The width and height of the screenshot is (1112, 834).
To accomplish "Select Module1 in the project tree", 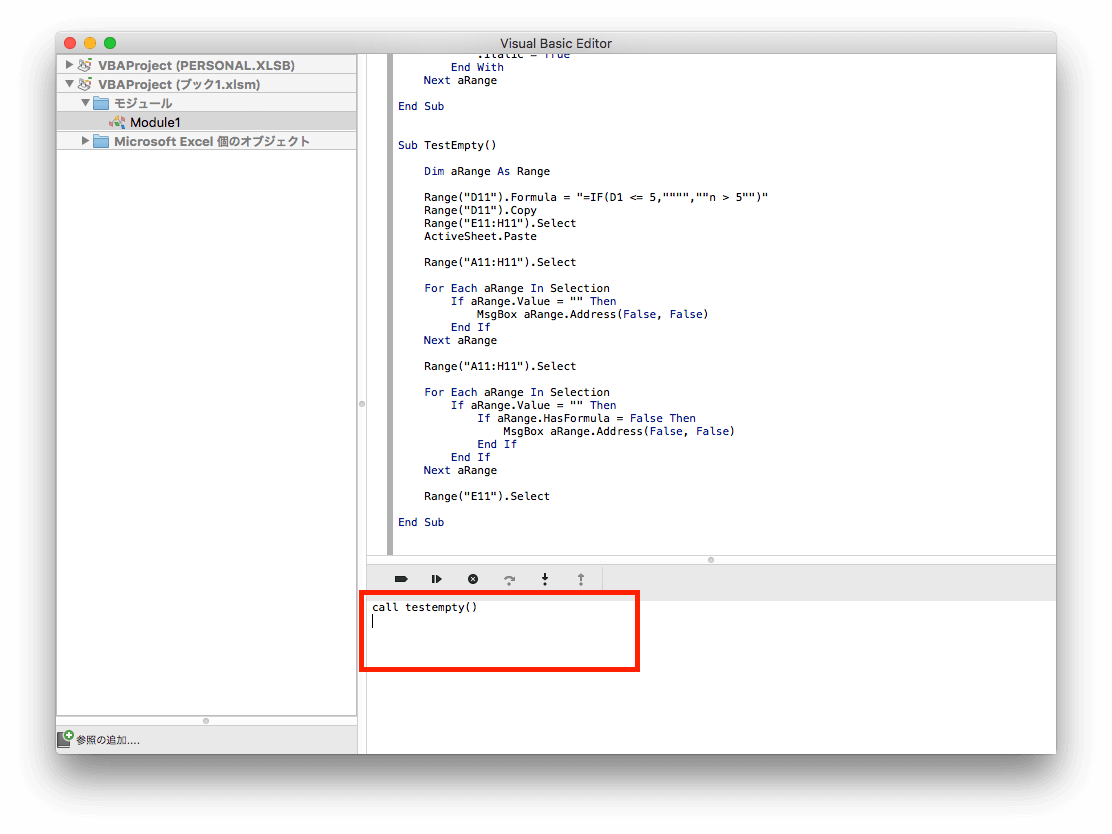I will (x=206, y=122).
